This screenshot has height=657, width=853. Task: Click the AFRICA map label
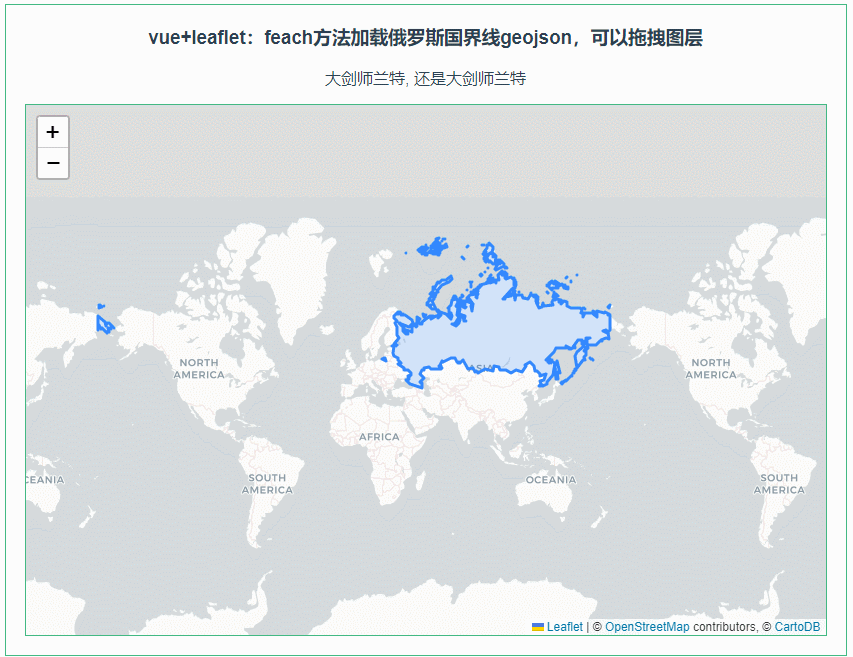(x=379, y=437)
